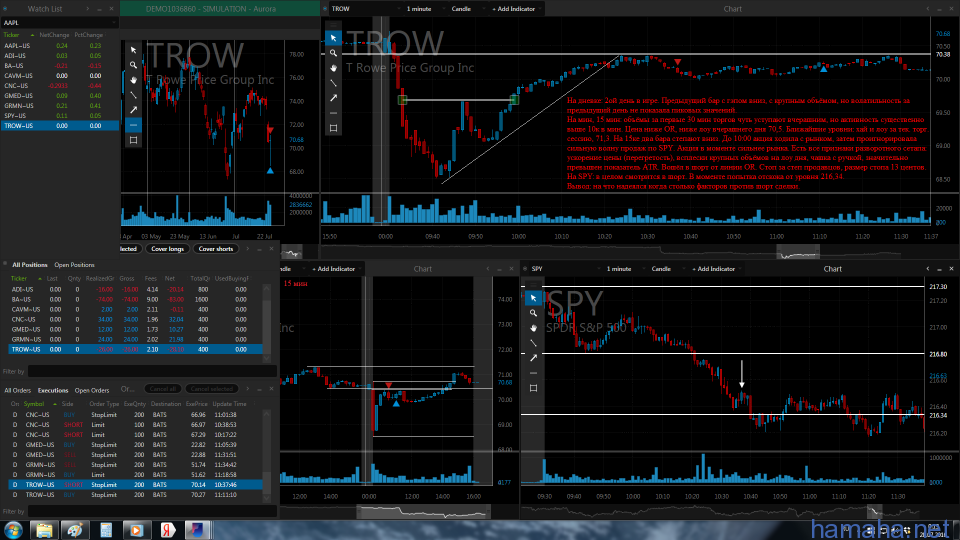Image resolution: width=960 pixels, height=540 pixels.
Task: Select TROW-US BUY execution at 11:11:10
Action: pos(135,495)
